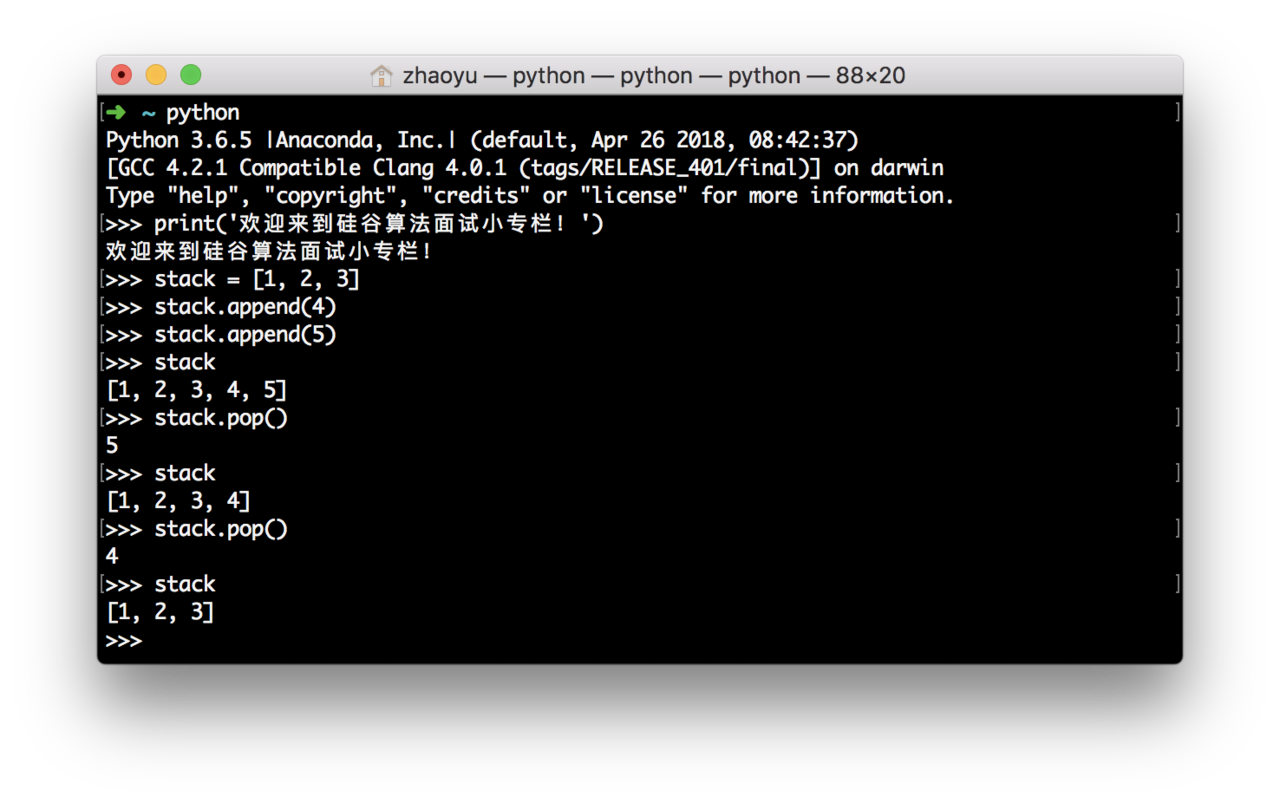Click the green arrow shell prompt icon

pos(116,112)
